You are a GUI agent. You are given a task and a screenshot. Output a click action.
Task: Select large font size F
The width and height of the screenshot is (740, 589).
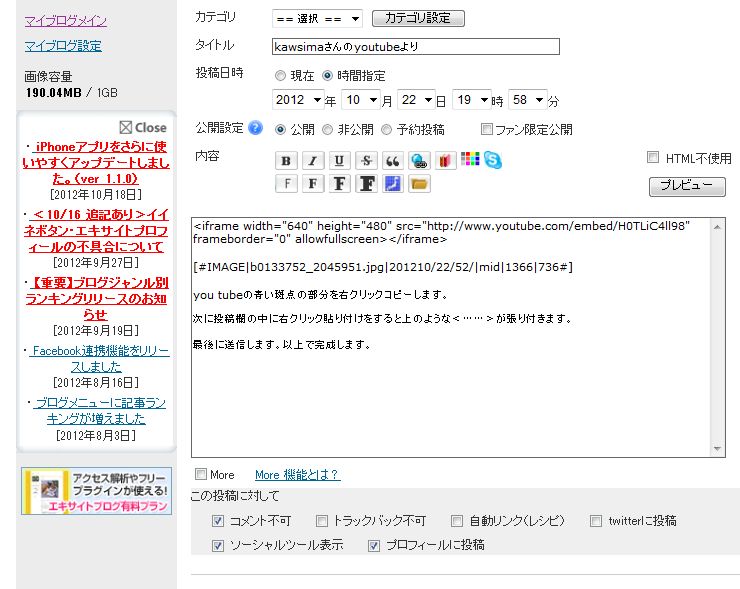[339, 184]
